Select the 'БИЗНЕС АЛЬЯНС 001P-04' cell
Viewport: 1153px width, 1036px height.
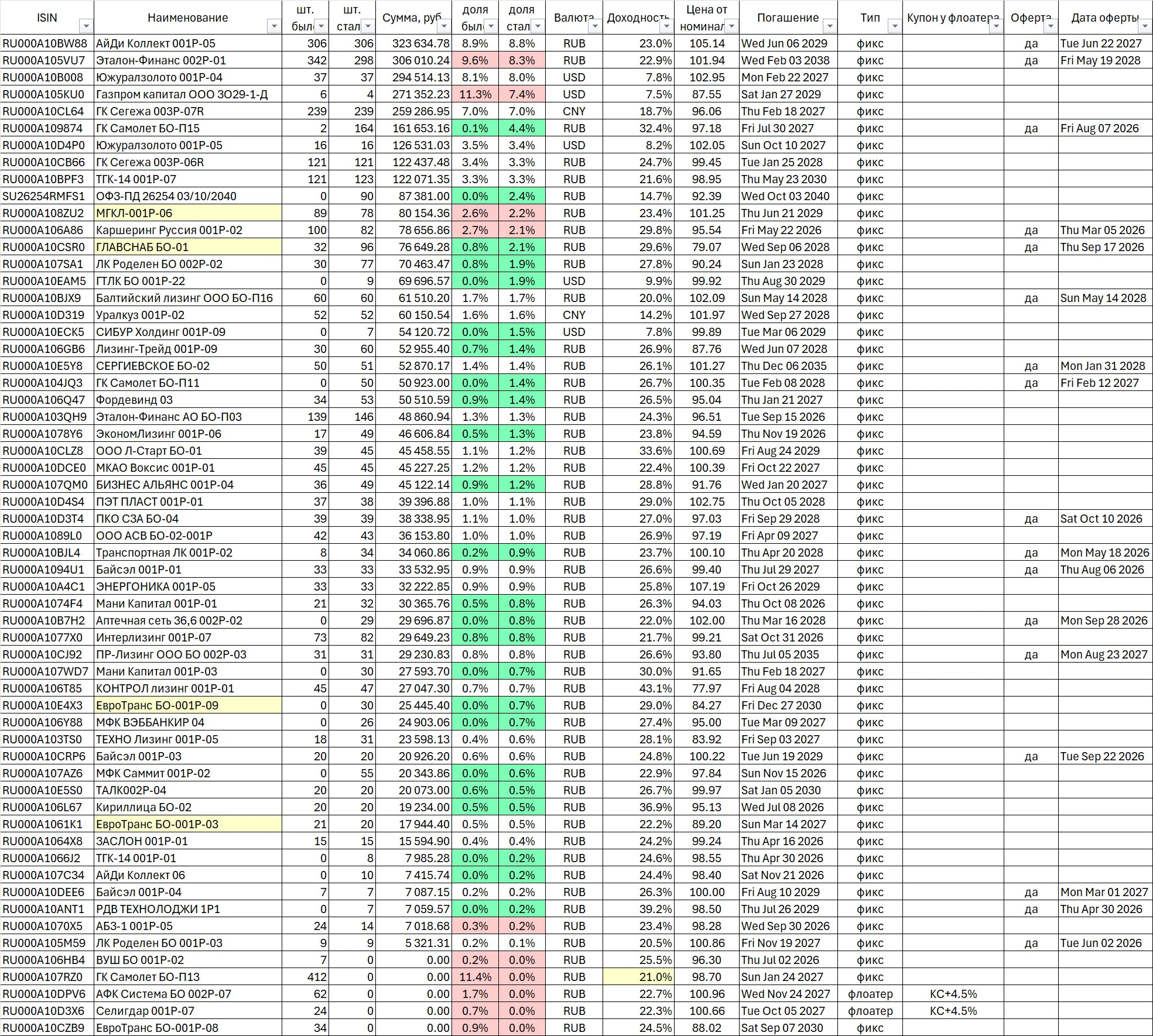[x=188, y=485]
